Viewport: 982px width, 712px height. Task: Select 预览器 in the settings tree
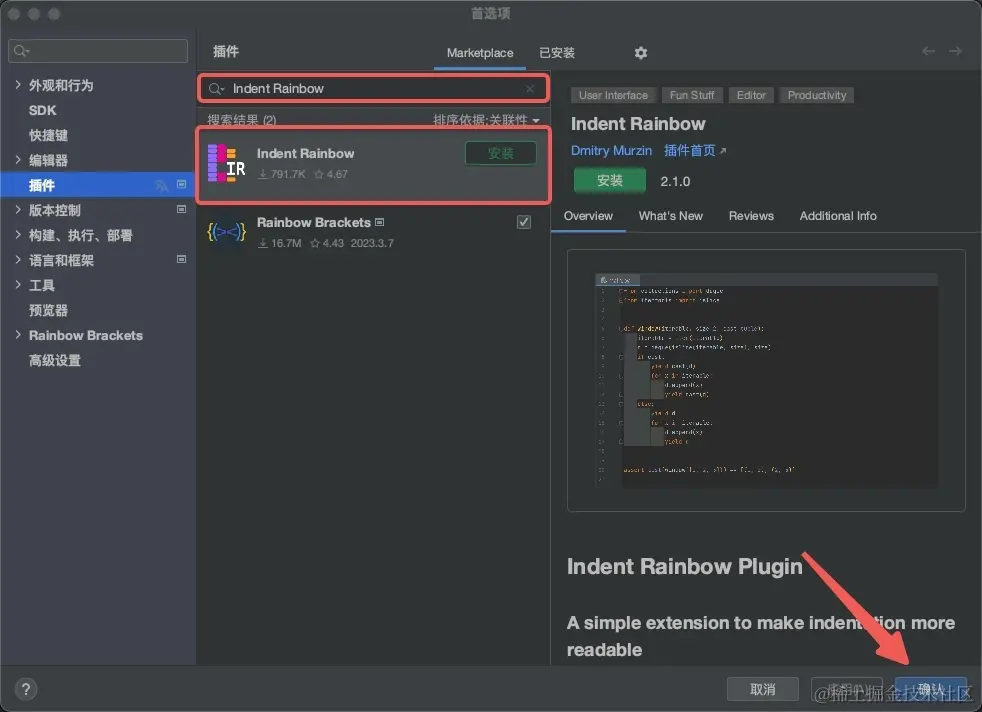pyautogui.click(x=48, y=311)
